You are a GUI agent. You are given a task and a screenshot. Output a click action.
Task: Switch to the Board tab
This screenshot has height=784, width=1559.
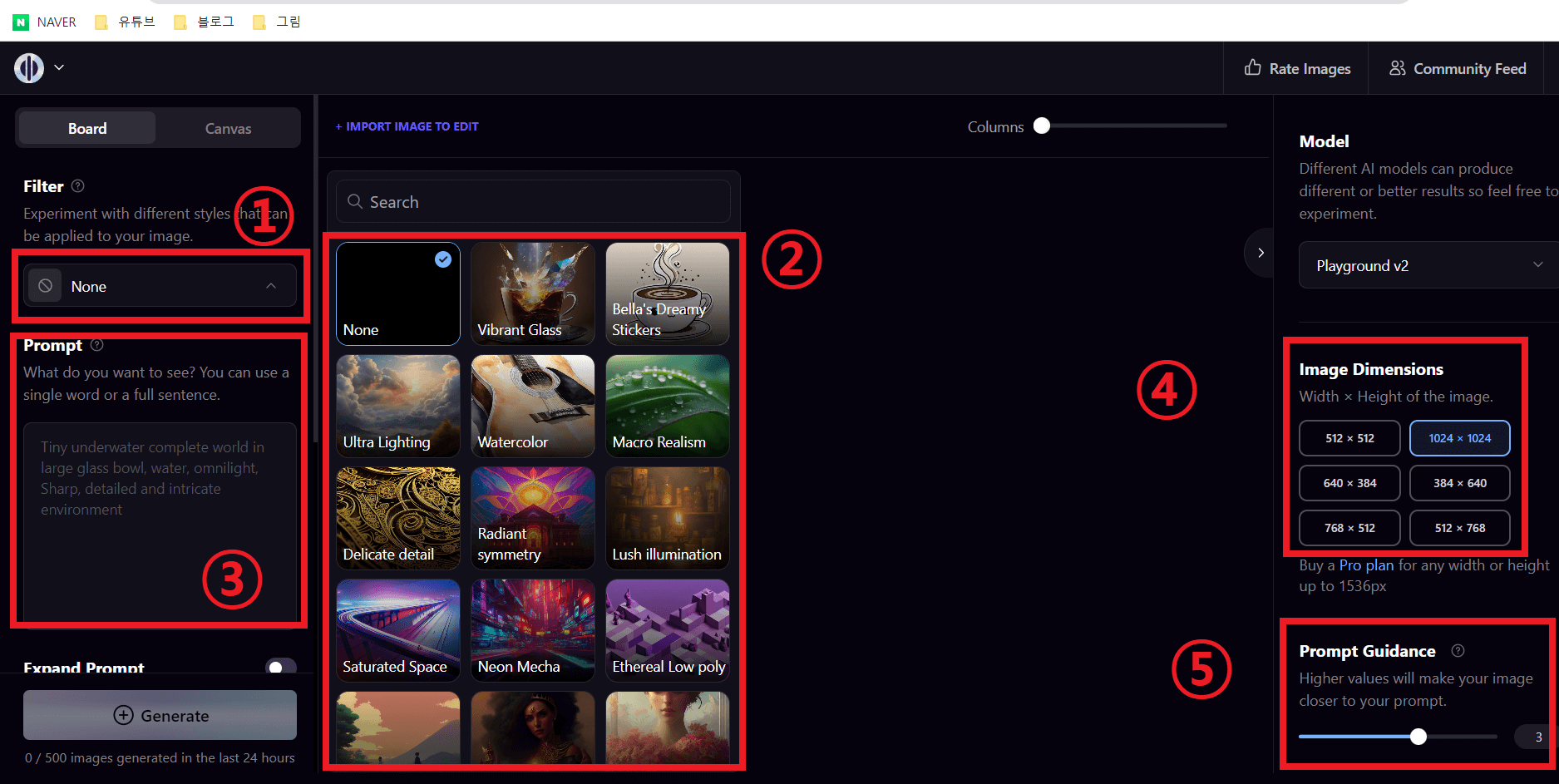87,128
